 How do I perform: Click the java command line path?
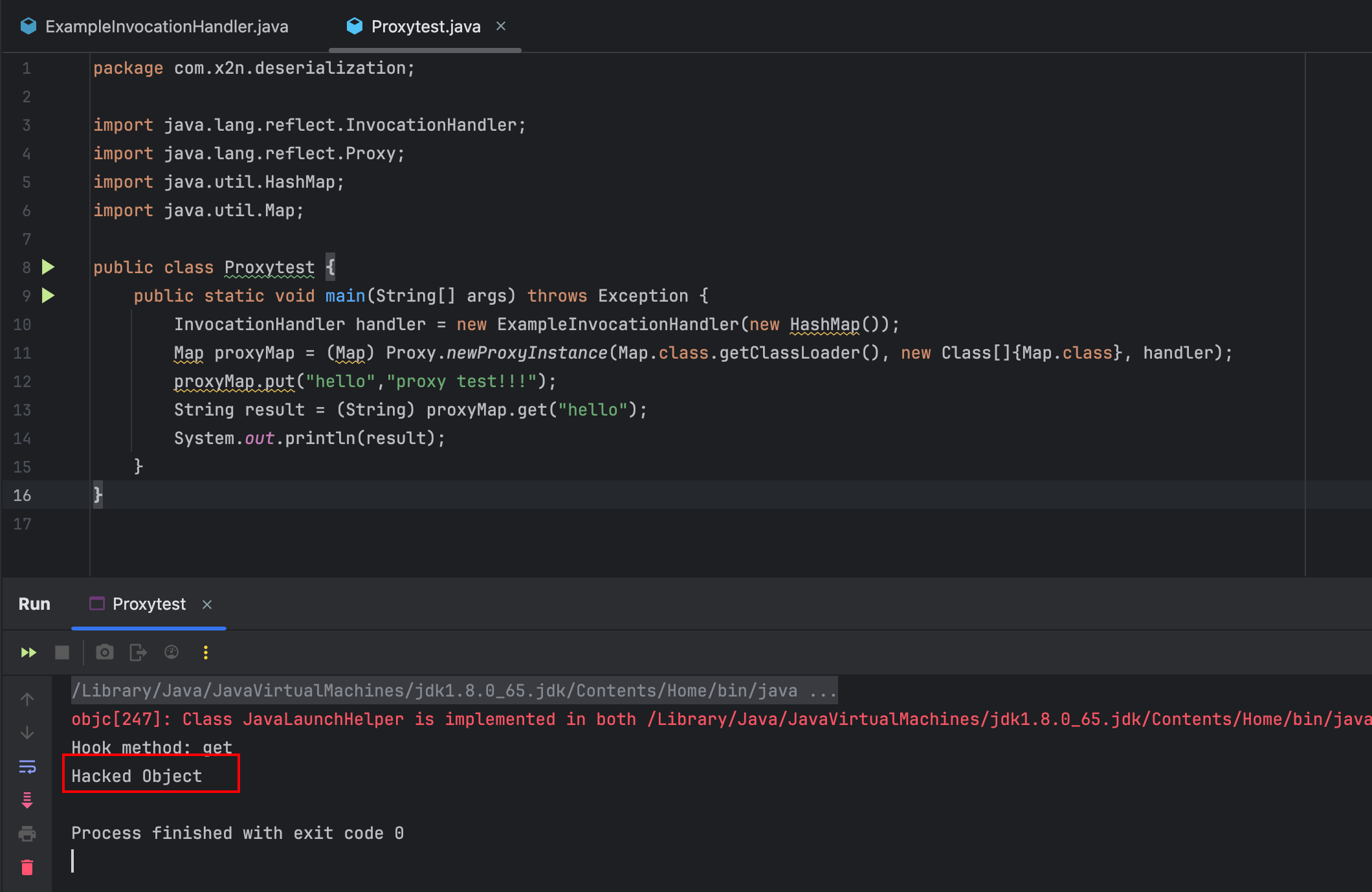454,691
